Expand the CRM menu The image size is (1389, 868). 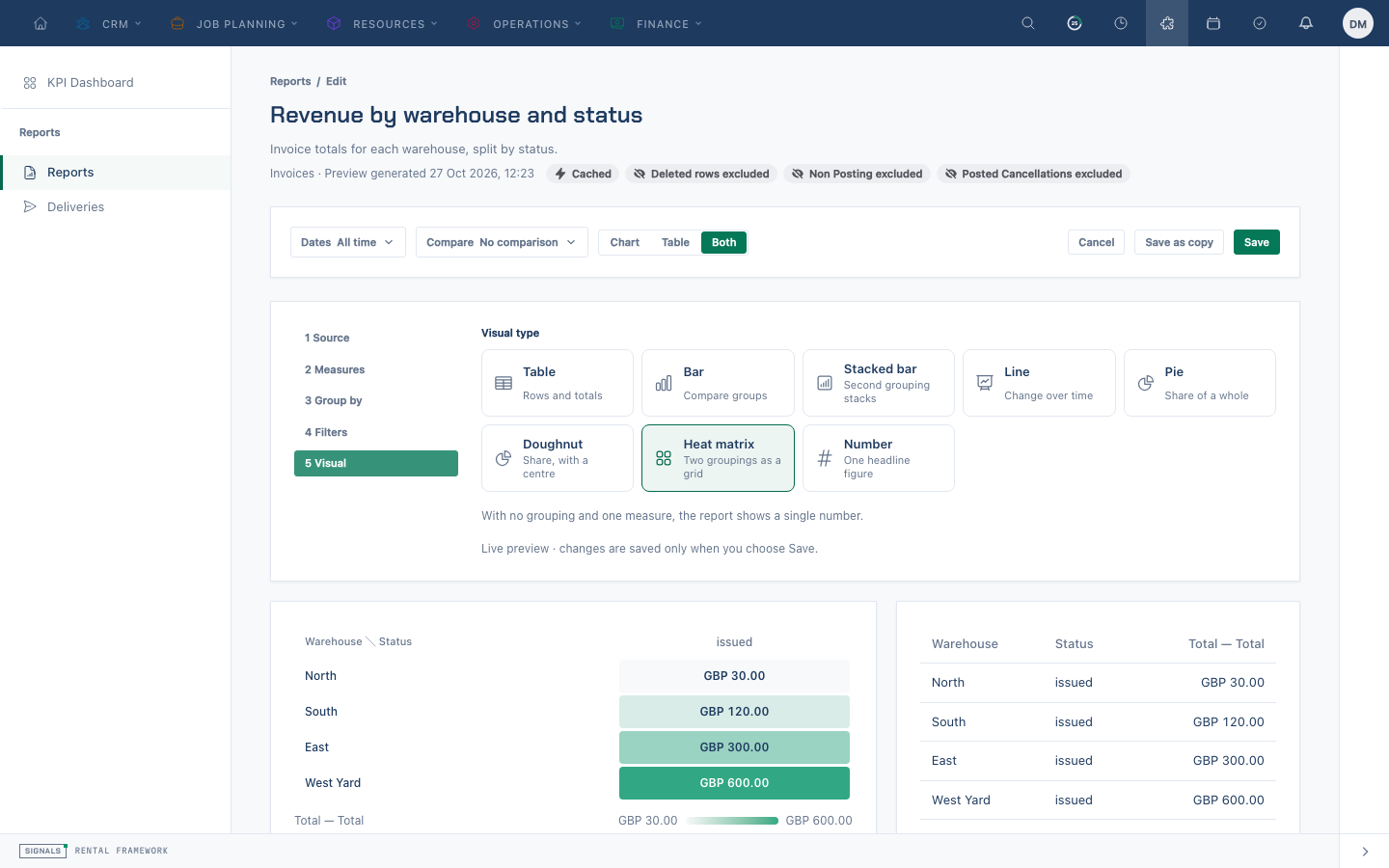tap(109, 23)
